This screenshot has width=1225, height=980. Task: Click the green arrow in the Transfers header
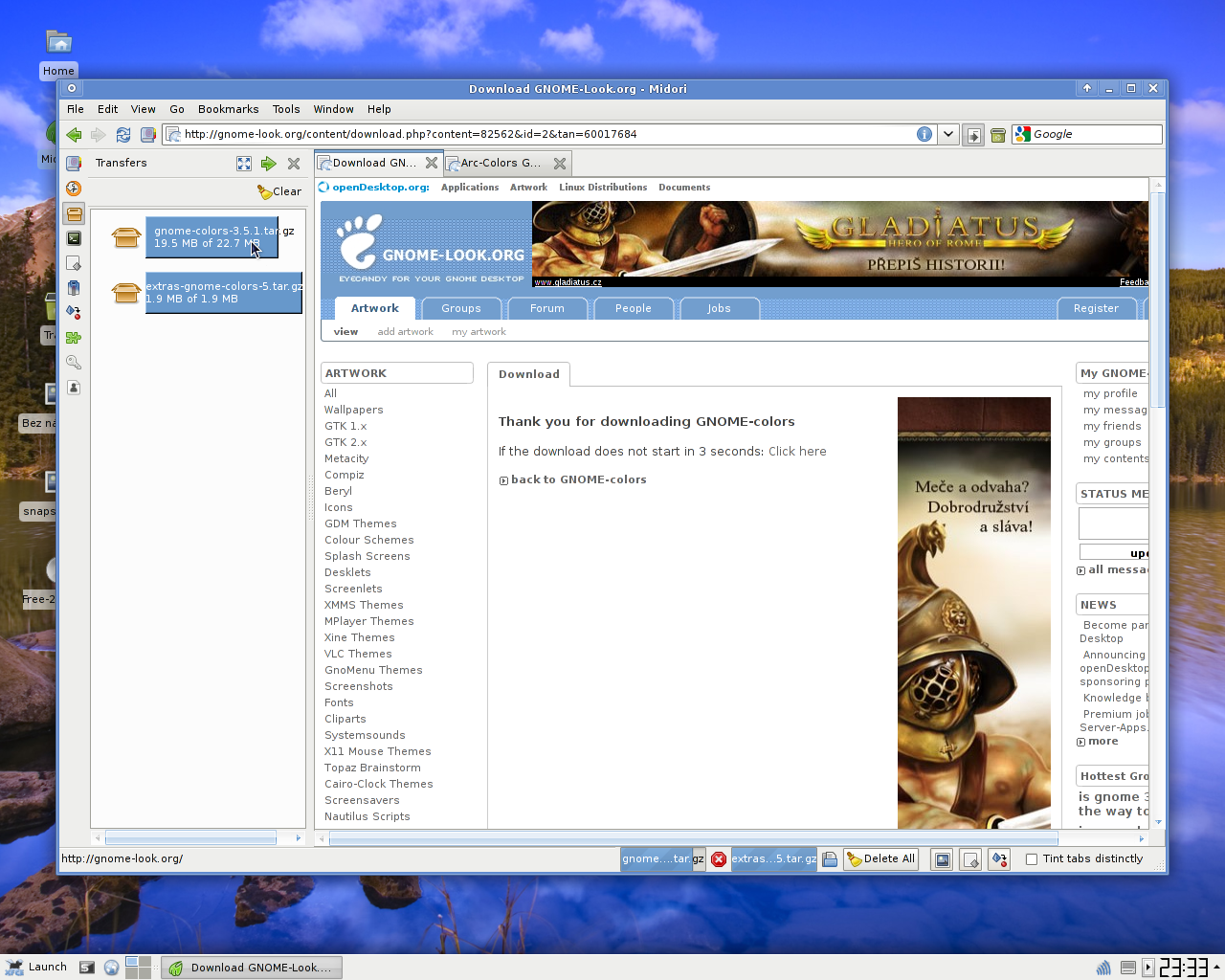[269, 164]
